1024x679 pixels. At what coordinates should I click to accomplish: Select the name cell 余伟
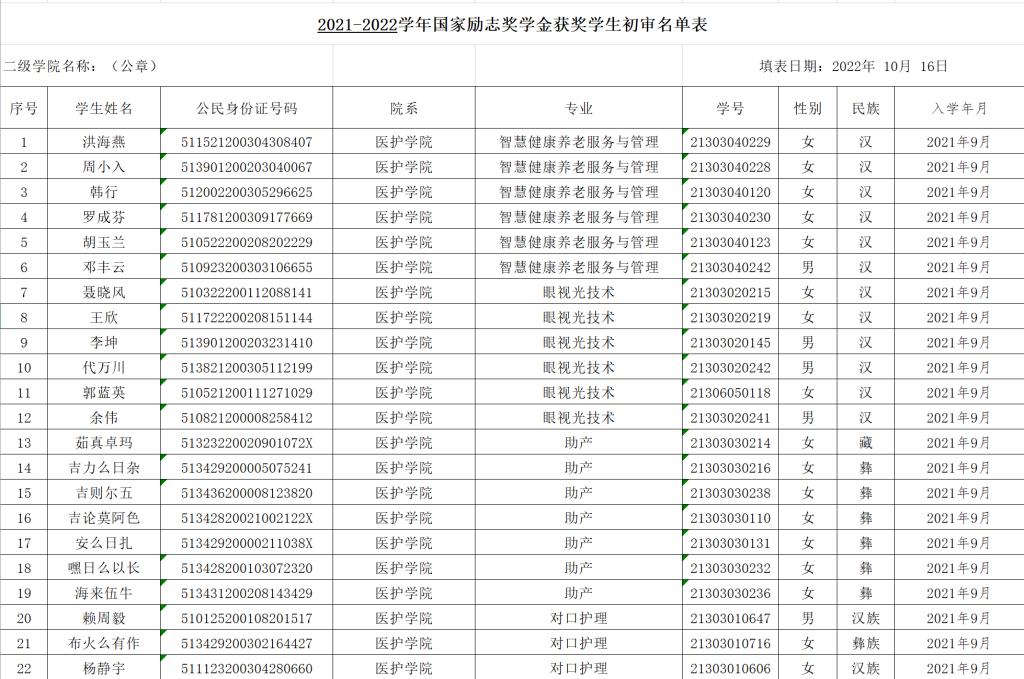point(104,418)
